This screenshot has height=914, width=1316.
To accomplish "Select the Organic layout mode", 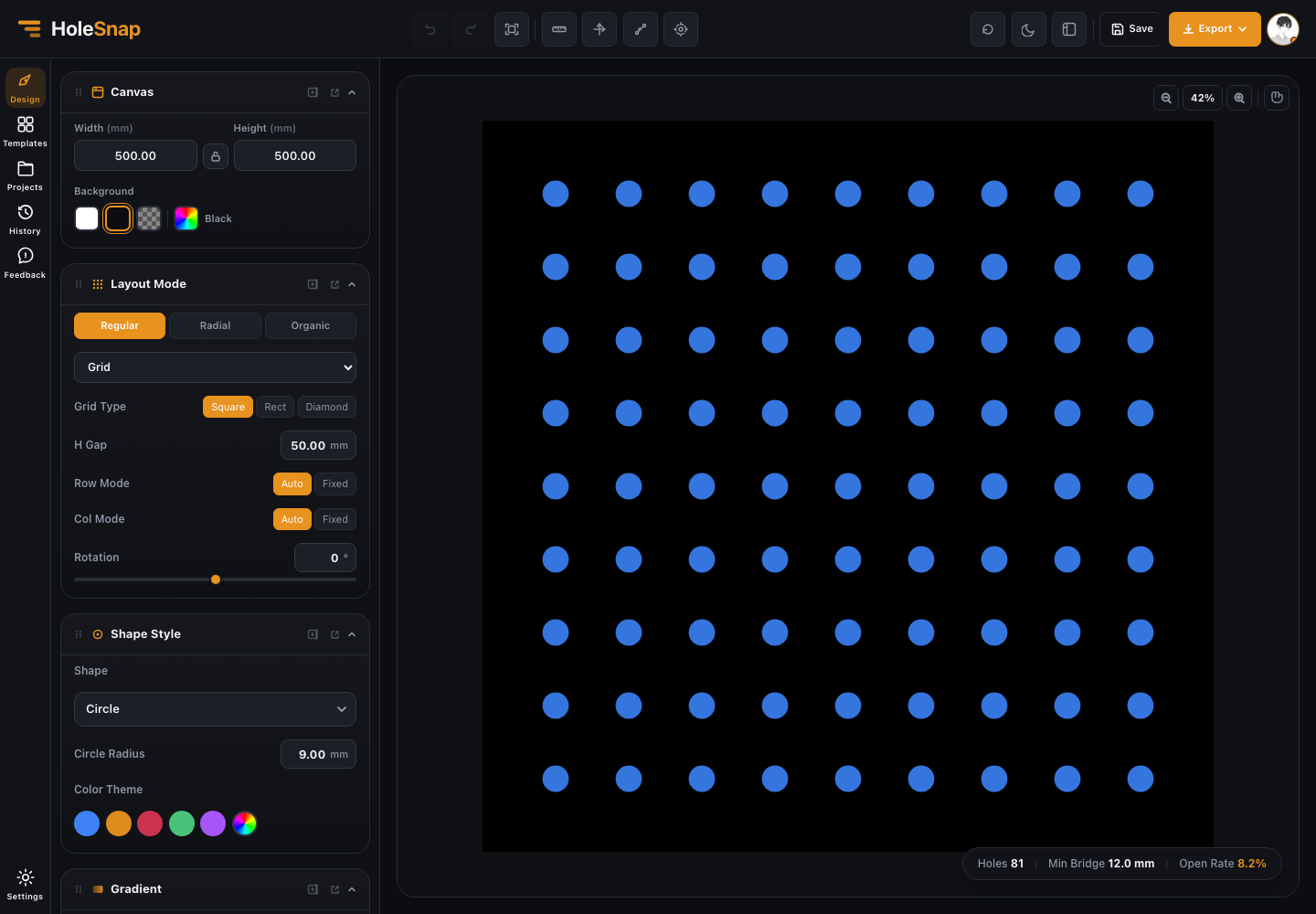I will pyautogui.click(x=311, y=325).
